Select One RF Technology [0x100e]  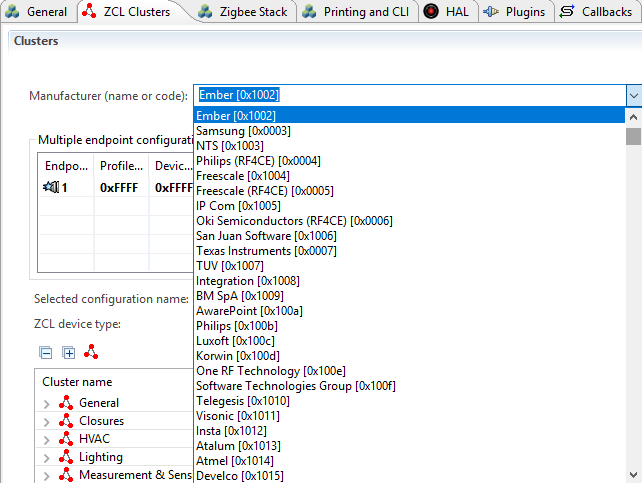coord(409,371)
